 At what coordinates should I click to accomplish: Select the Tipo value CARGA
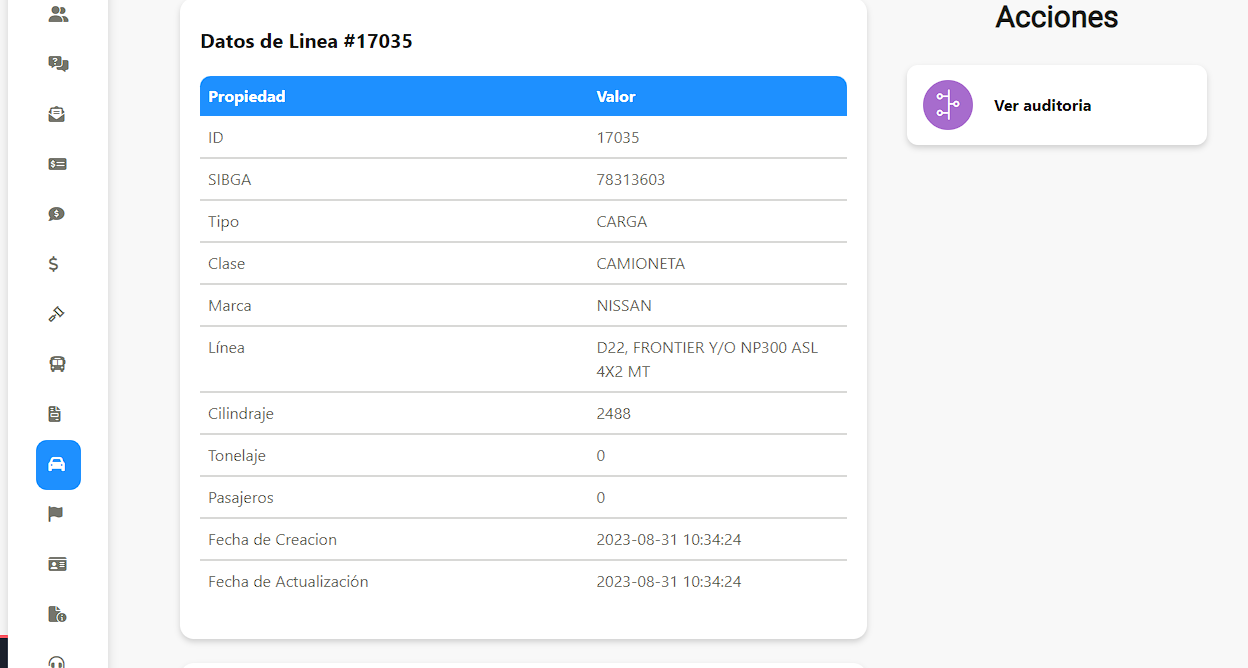[x=622, y=222]
